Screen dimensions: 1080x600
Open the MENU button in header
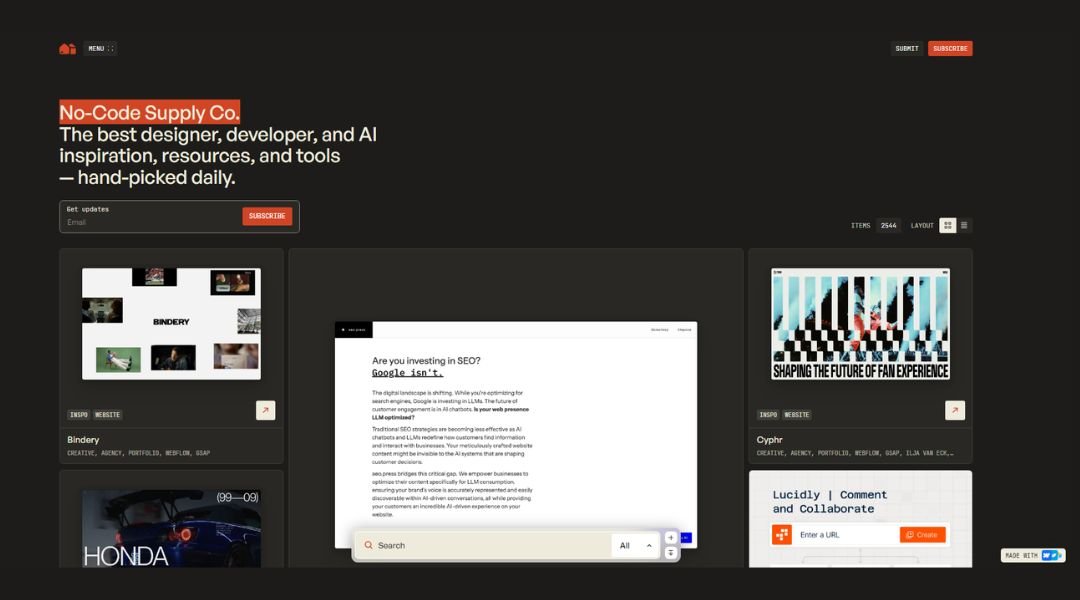pos(100,48)
